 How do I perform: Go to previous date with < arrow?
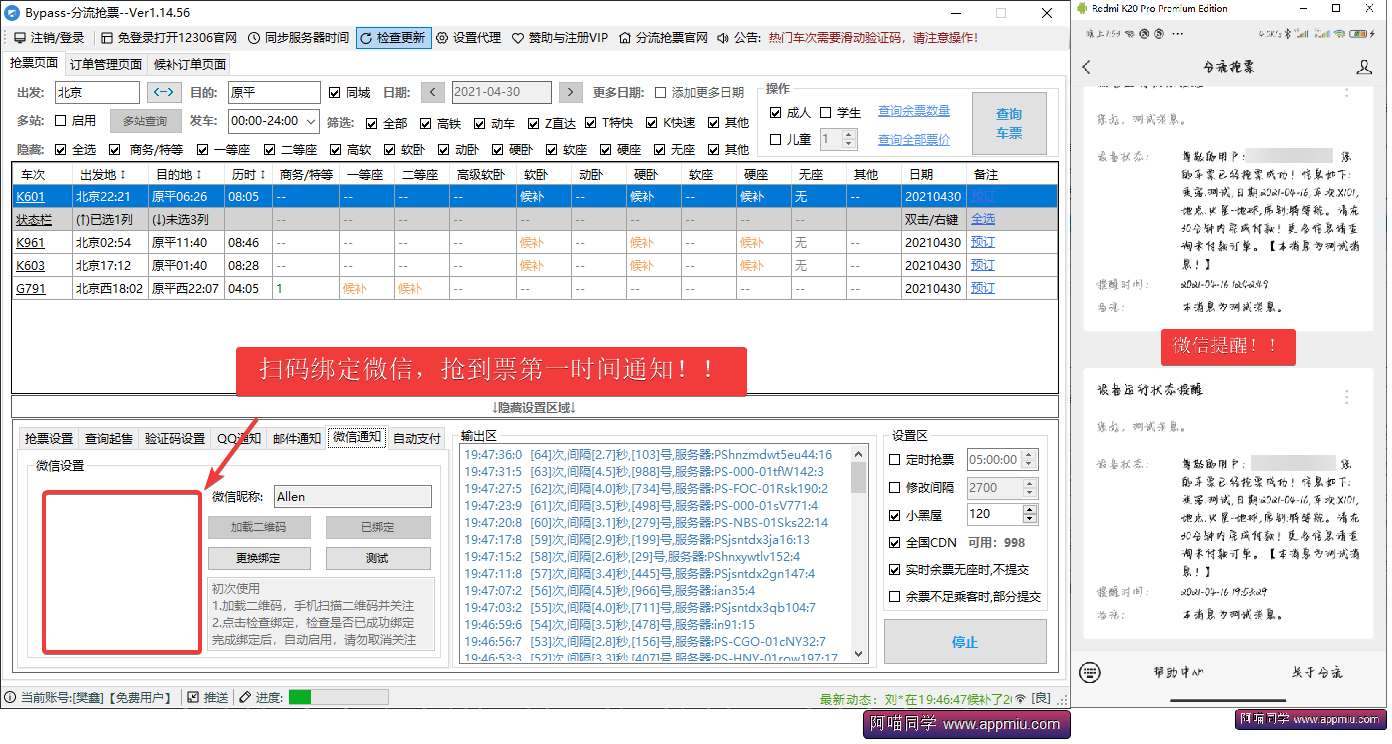pos(433,92)
